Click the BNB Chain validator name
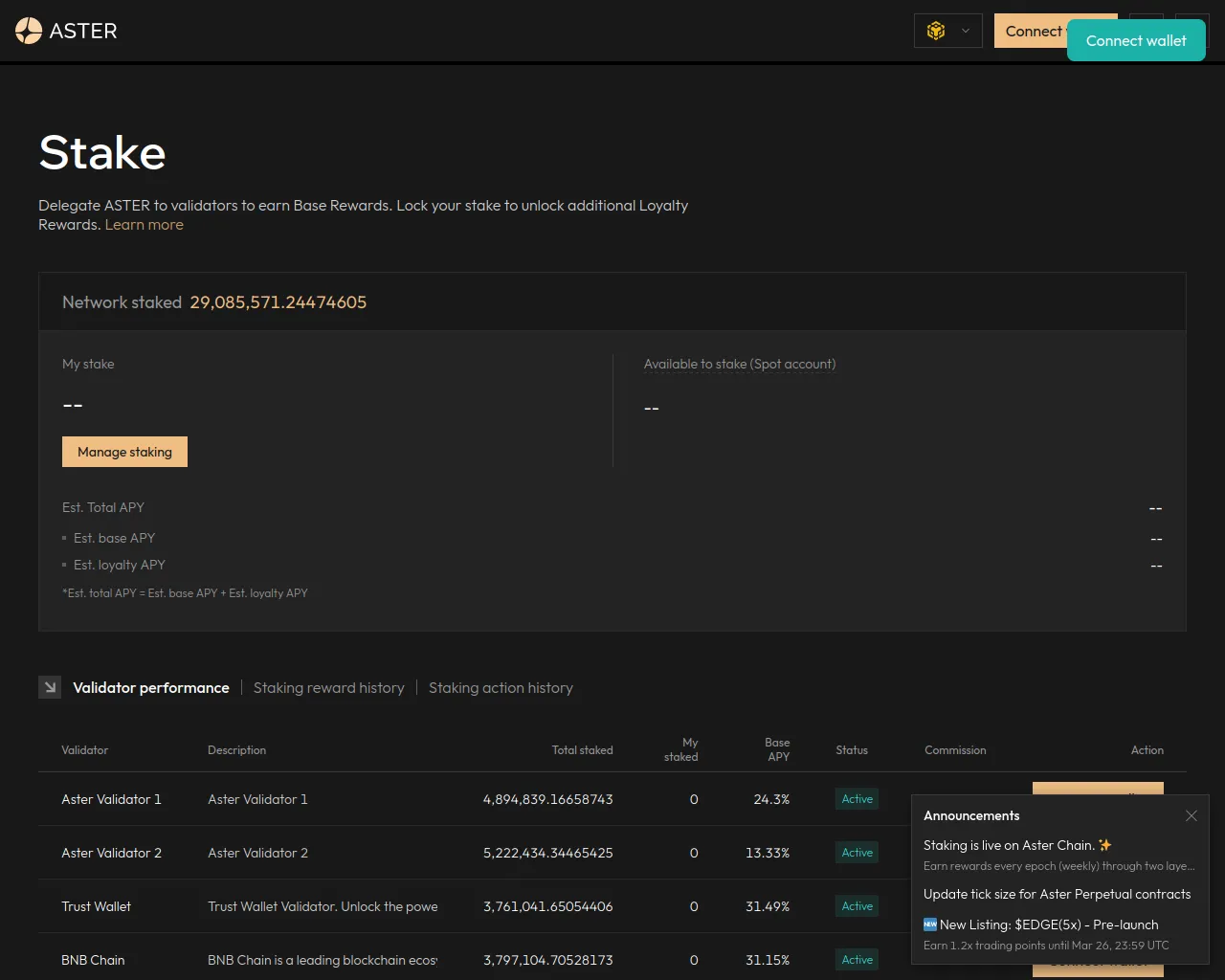 pos(93,960)
